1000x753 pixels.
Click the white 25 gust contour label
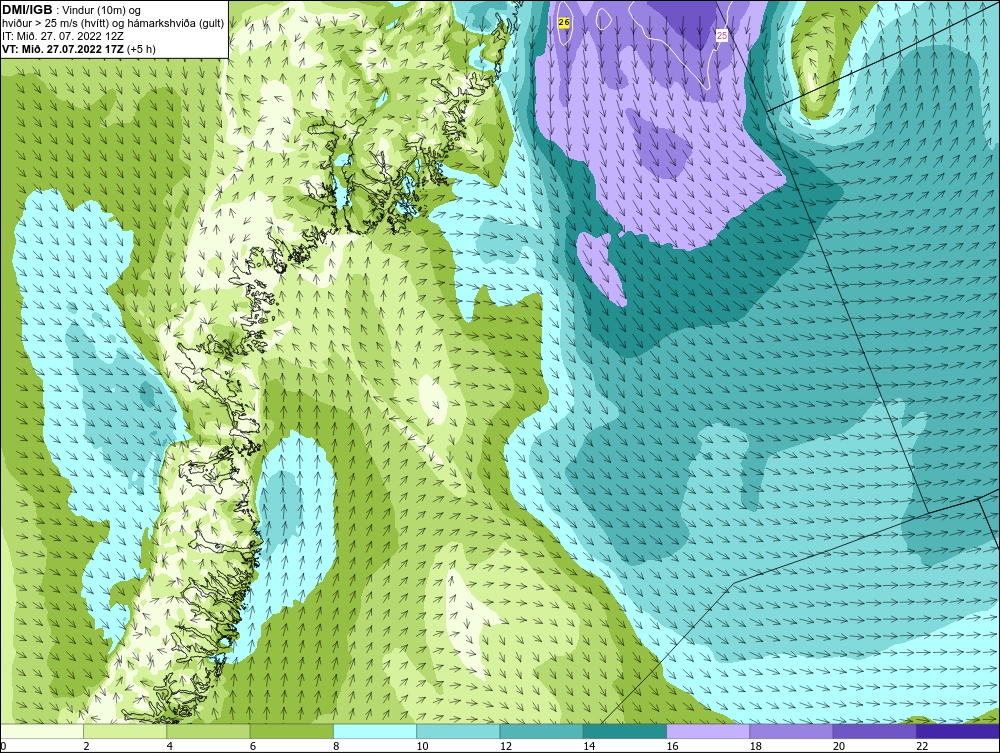coord(721,36)
